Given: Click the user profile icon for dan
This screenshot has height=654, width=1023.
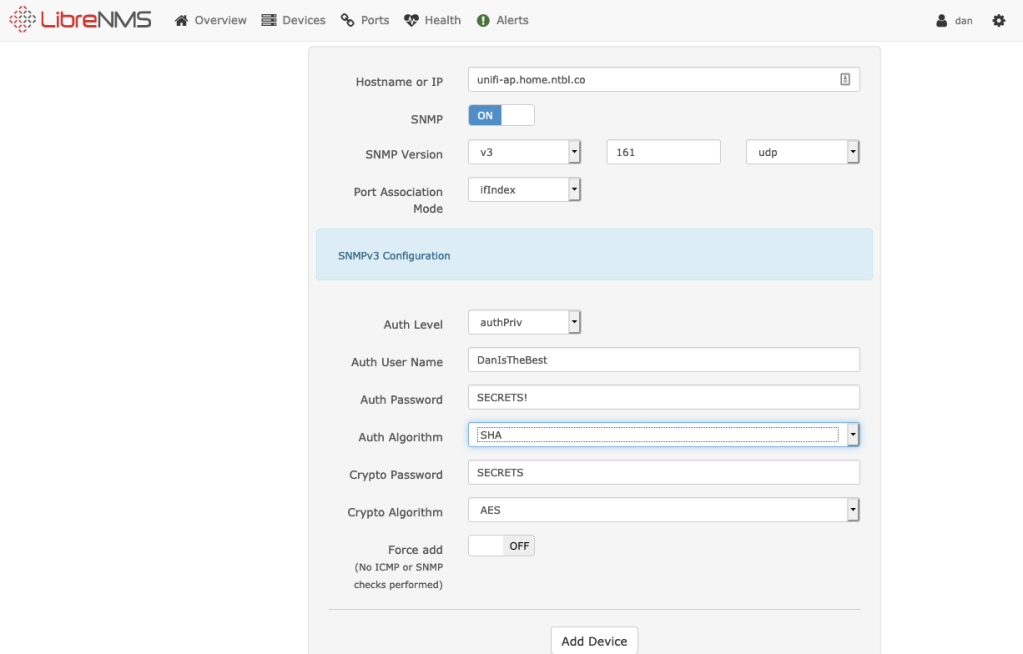Looking at the screenshot, I should pyautogui.click(x=941, y=21).
